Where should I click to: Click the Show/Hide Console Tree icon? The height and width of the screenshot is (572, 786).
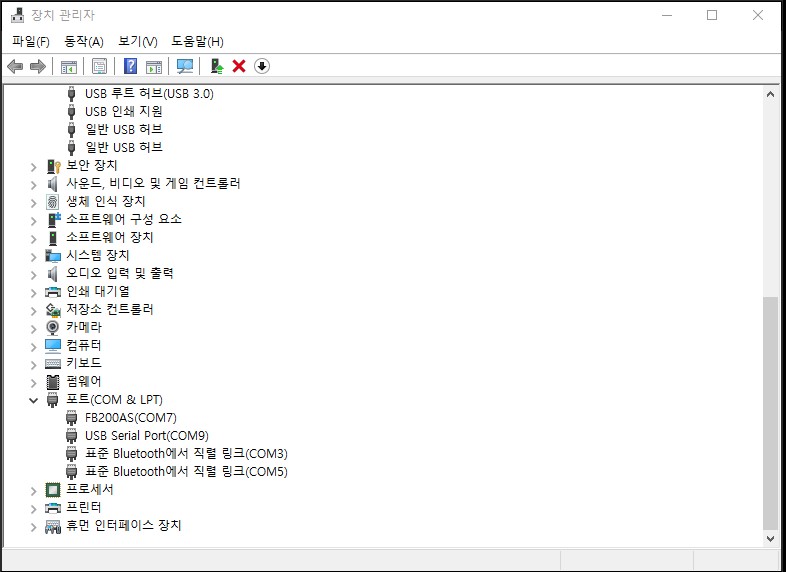tap(69, 66)
